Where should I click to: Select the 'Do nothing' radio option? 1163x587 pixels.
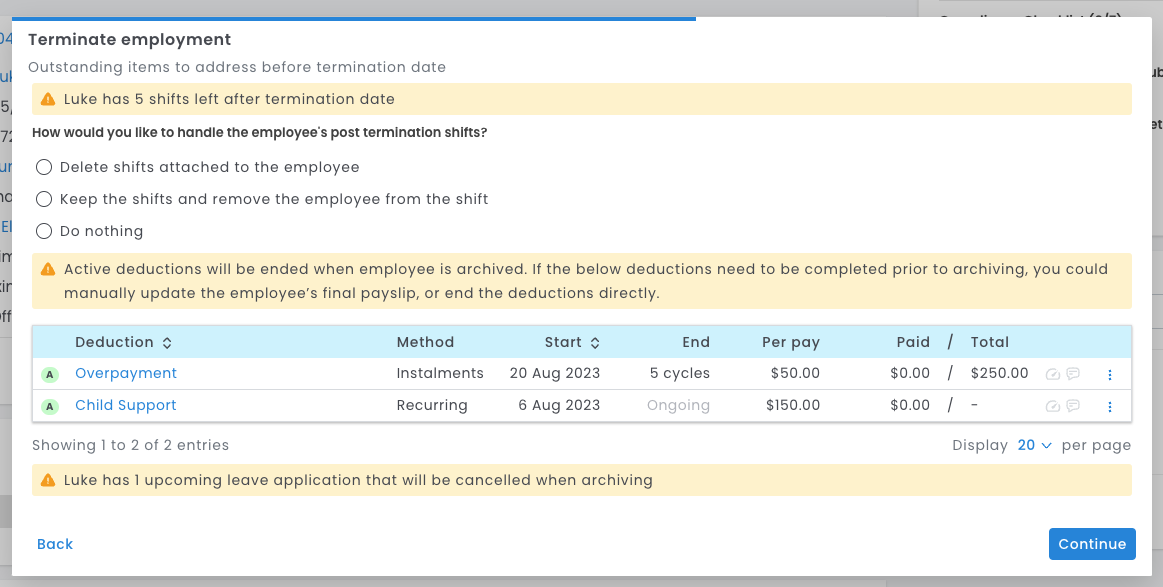coord(44,231)
